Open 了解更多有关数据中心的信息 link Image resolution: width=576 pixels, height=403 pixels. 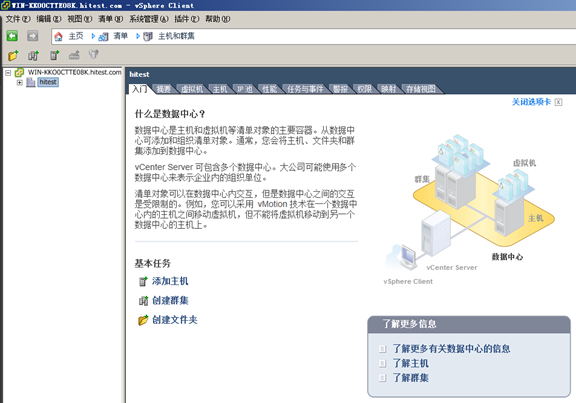coord(451,349)
